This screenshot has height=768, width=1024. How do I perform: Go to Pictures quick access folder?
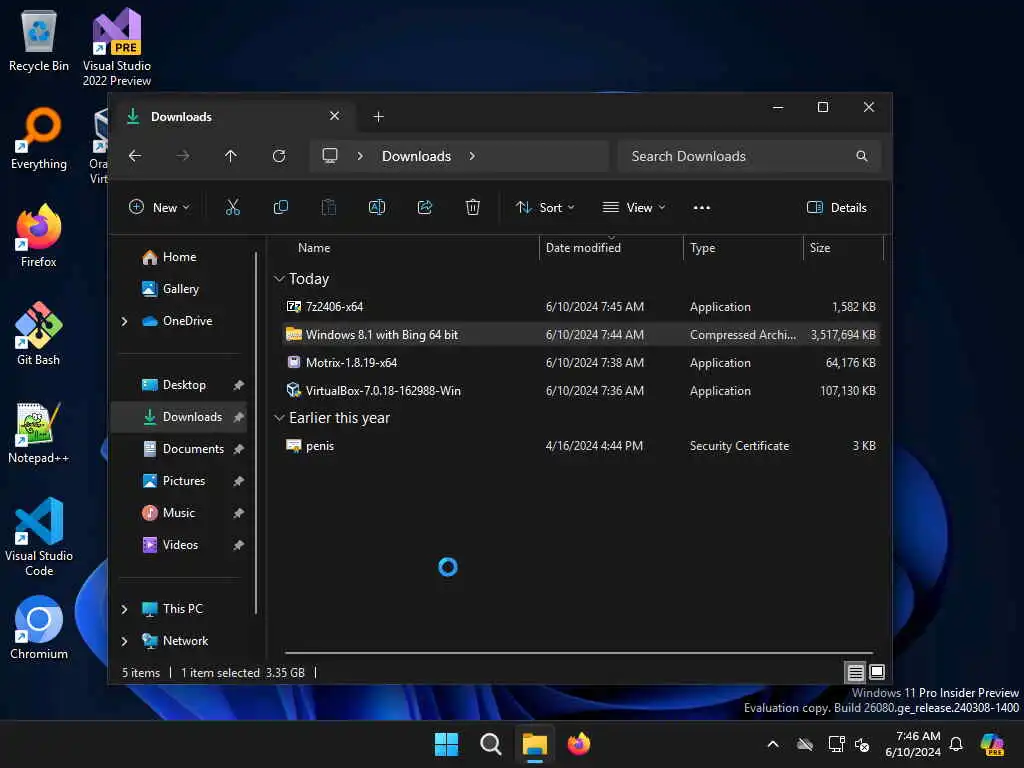pos(174,481)
